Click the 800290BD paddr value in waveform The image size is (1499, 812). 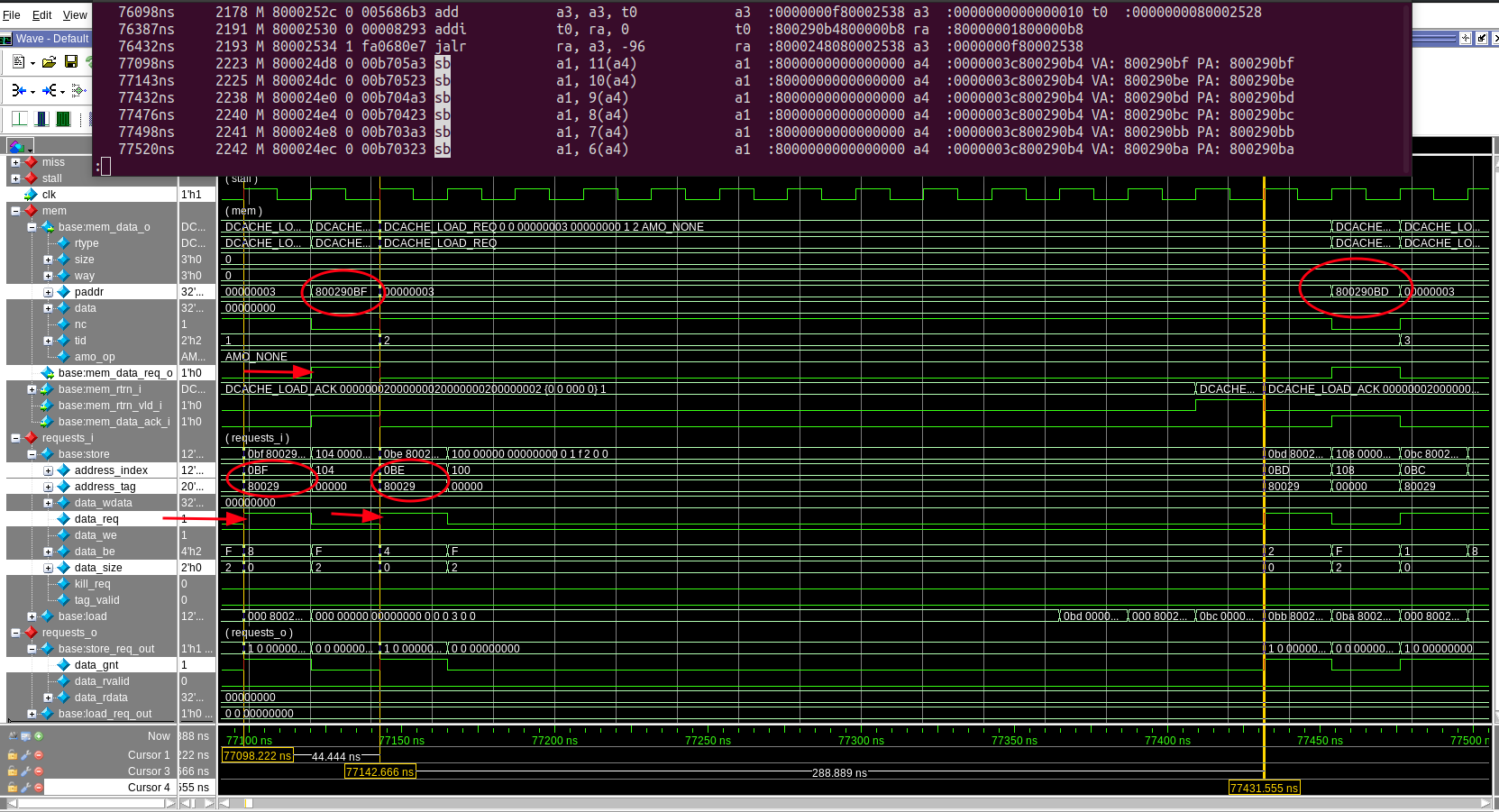(1362, 292)
